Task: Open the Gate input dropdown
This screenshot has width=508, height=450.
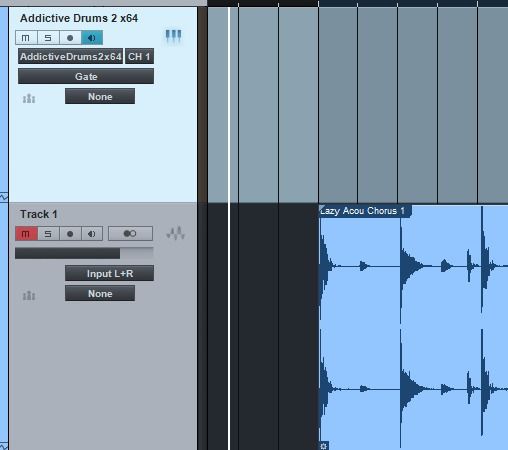Action: tap(86, 76)
